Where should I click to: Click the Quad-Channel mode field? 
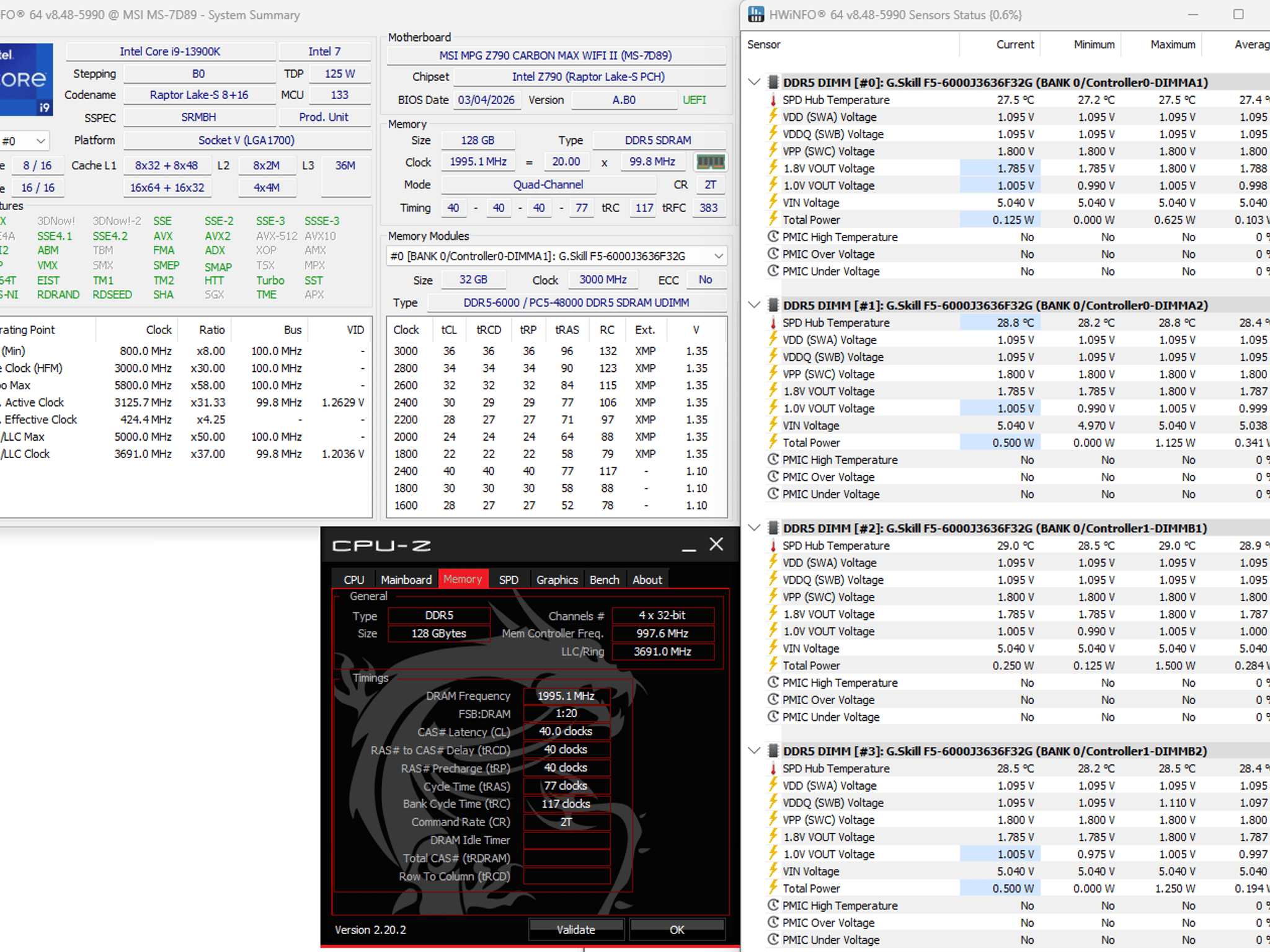[548, 185]
